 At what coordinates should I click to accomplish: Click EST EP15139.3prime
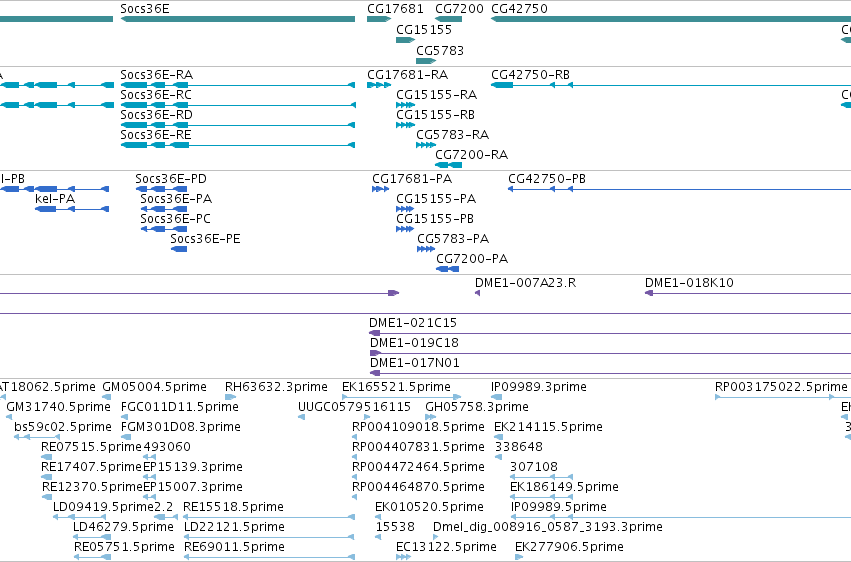point(193,468)
